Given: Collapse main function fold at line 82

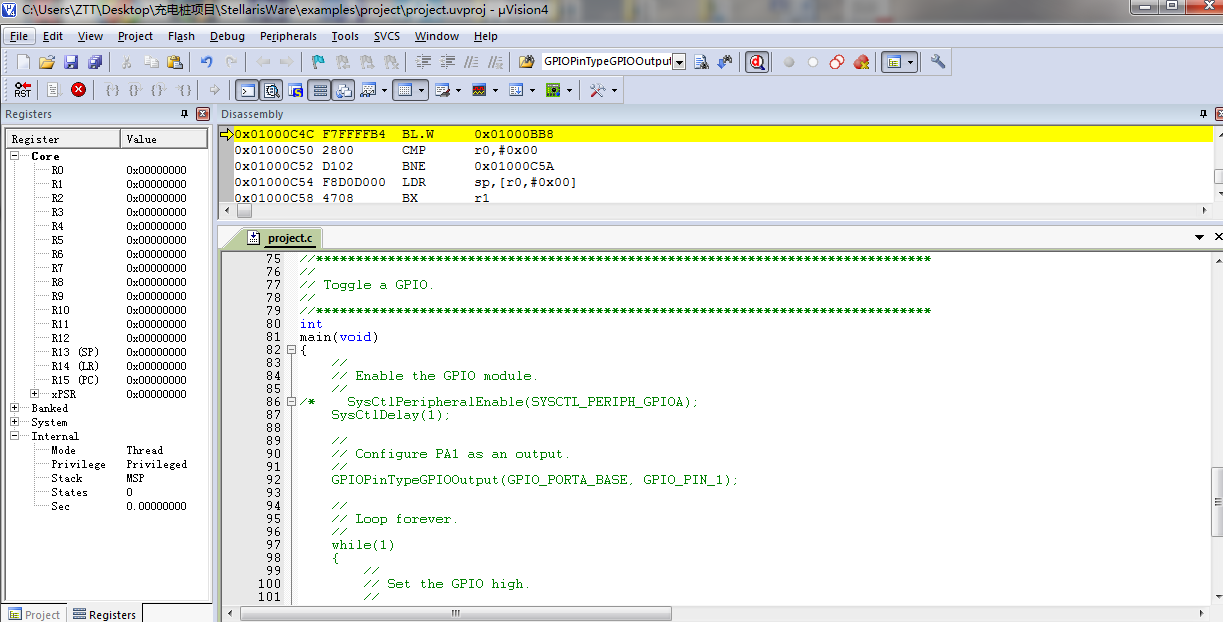Looking at the screenshot, I should click(x=291, y=350).
